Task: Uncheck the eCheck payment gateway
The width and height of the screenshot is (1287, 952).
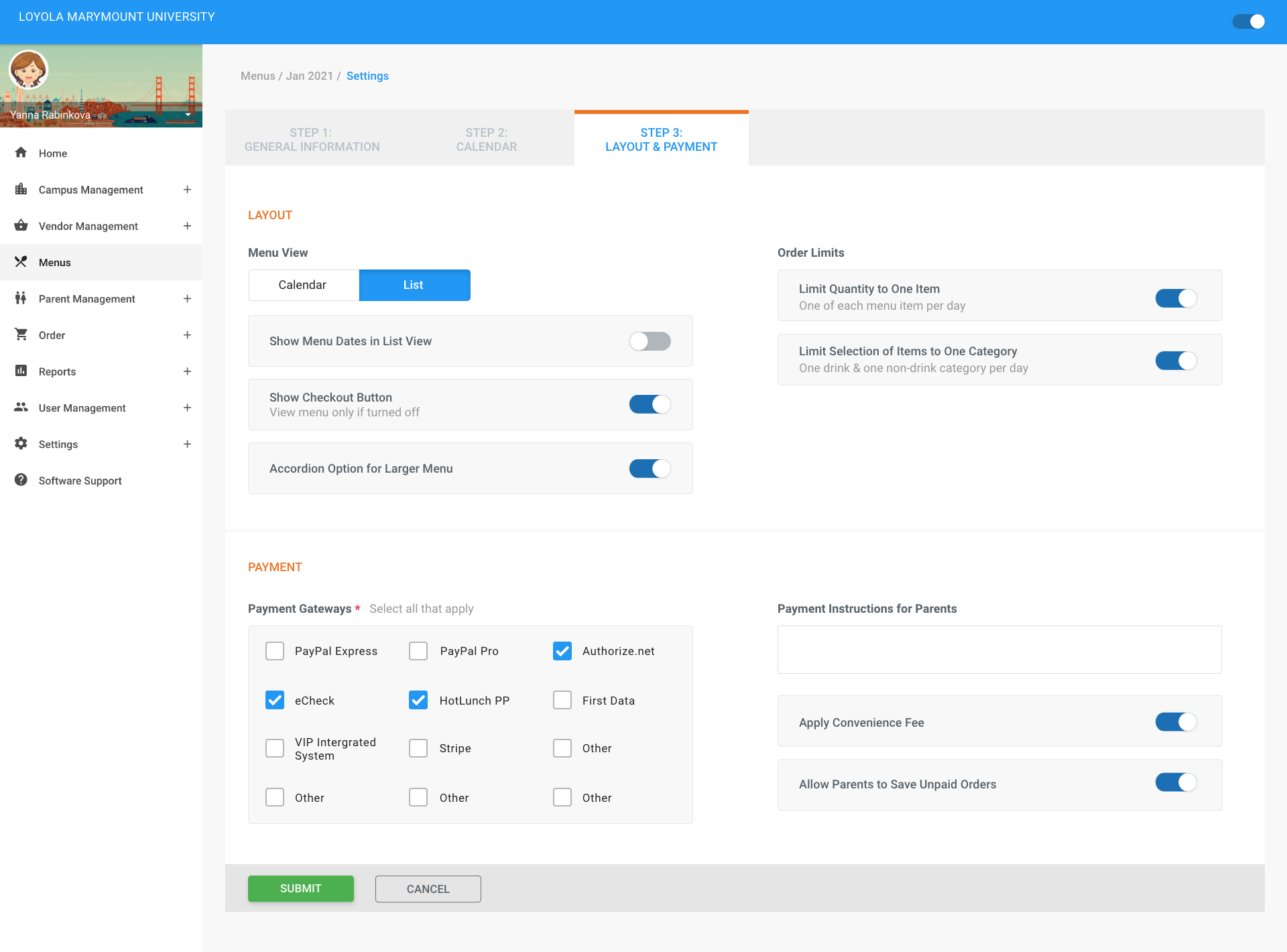Action: pos(275,700)
